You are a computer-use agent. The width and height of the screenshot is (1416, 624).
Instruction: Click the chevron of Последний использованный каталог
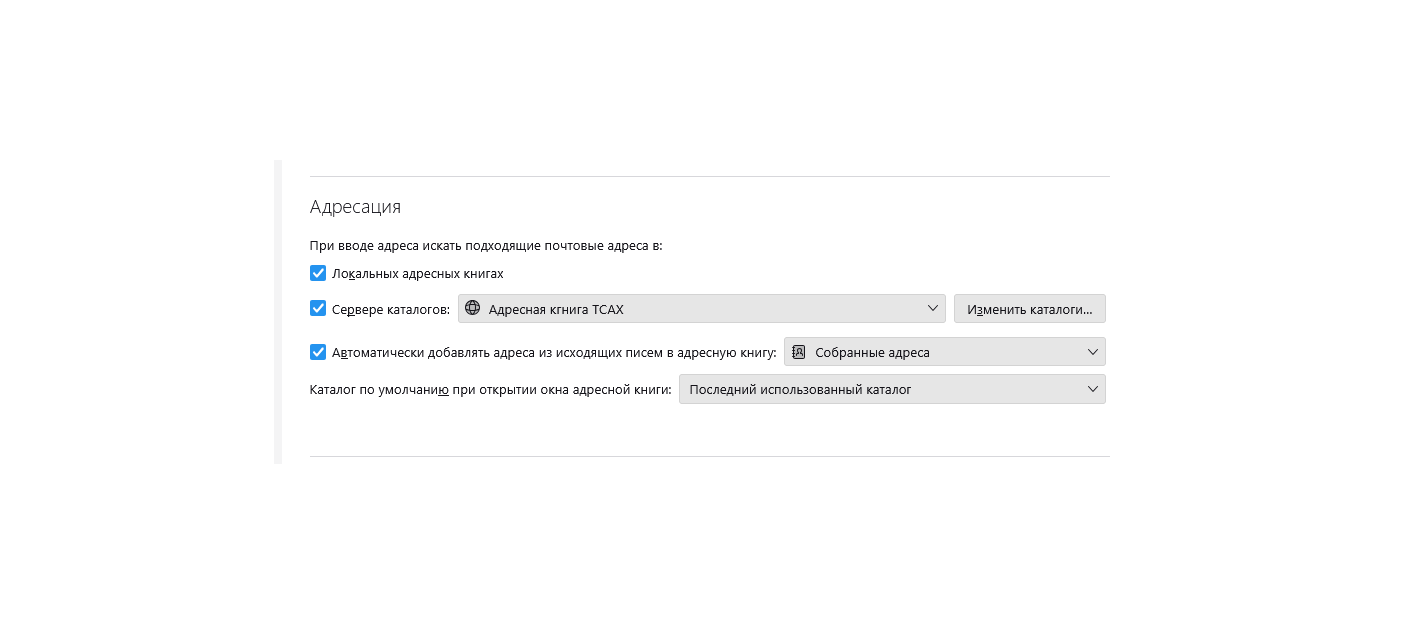(x=1092, y=389)
